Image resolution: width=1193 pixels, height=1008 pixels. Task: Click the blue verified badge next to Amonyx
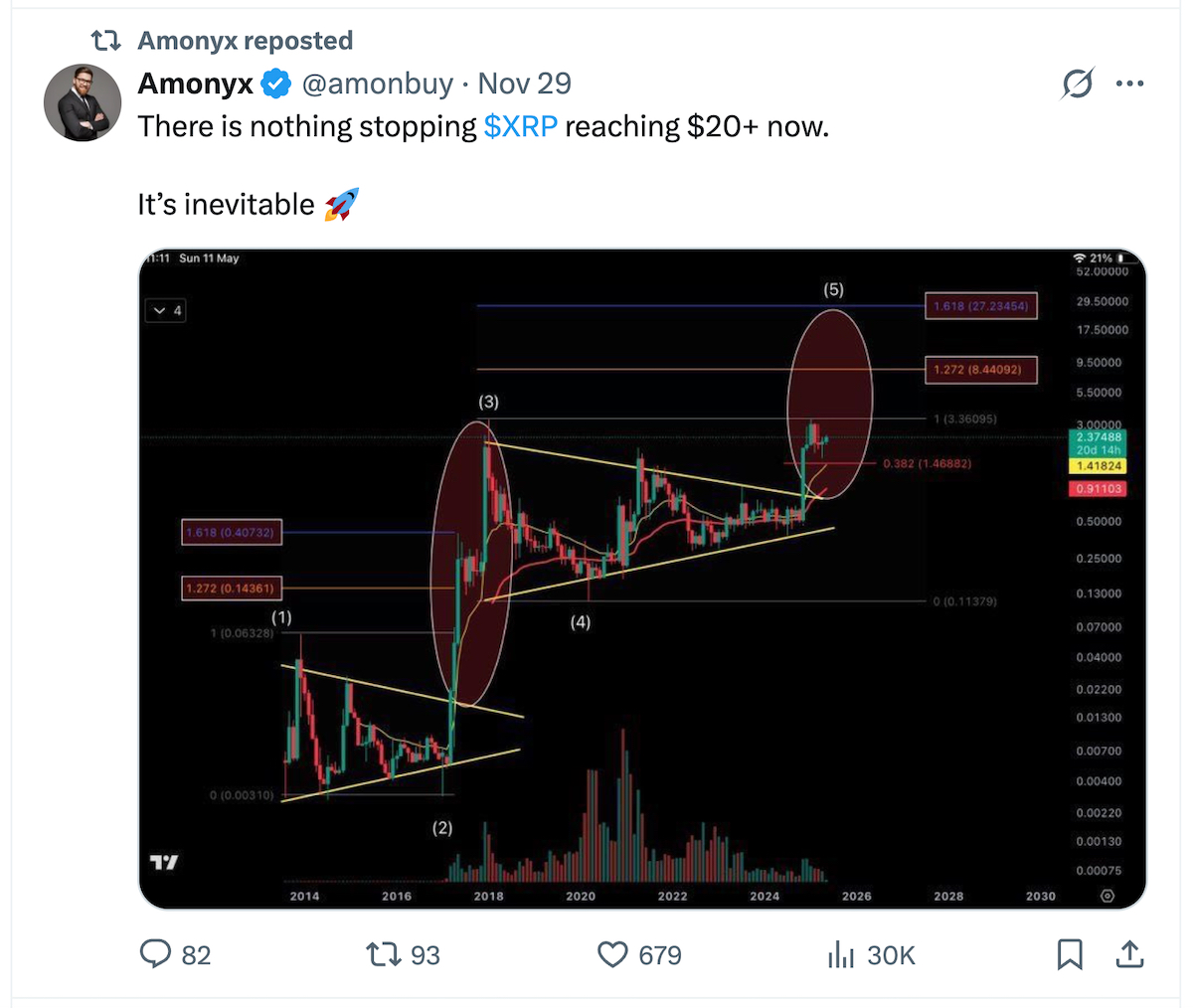pos(275,84)
